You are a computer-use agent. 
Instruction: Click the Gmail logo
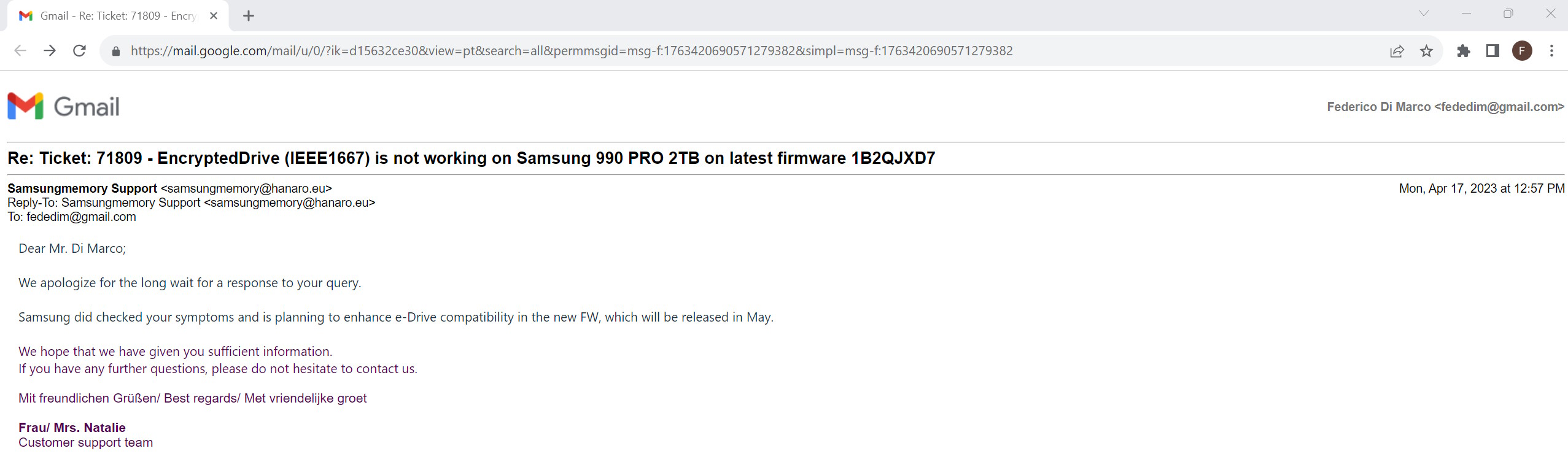tap(64, 106)
